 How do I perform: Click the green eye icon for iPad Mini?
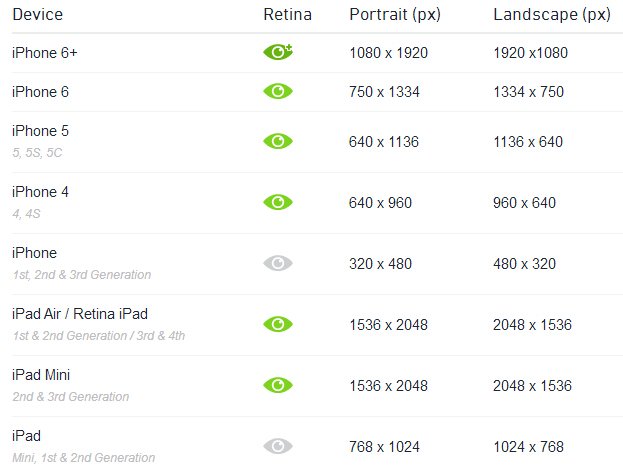[278, 385]
